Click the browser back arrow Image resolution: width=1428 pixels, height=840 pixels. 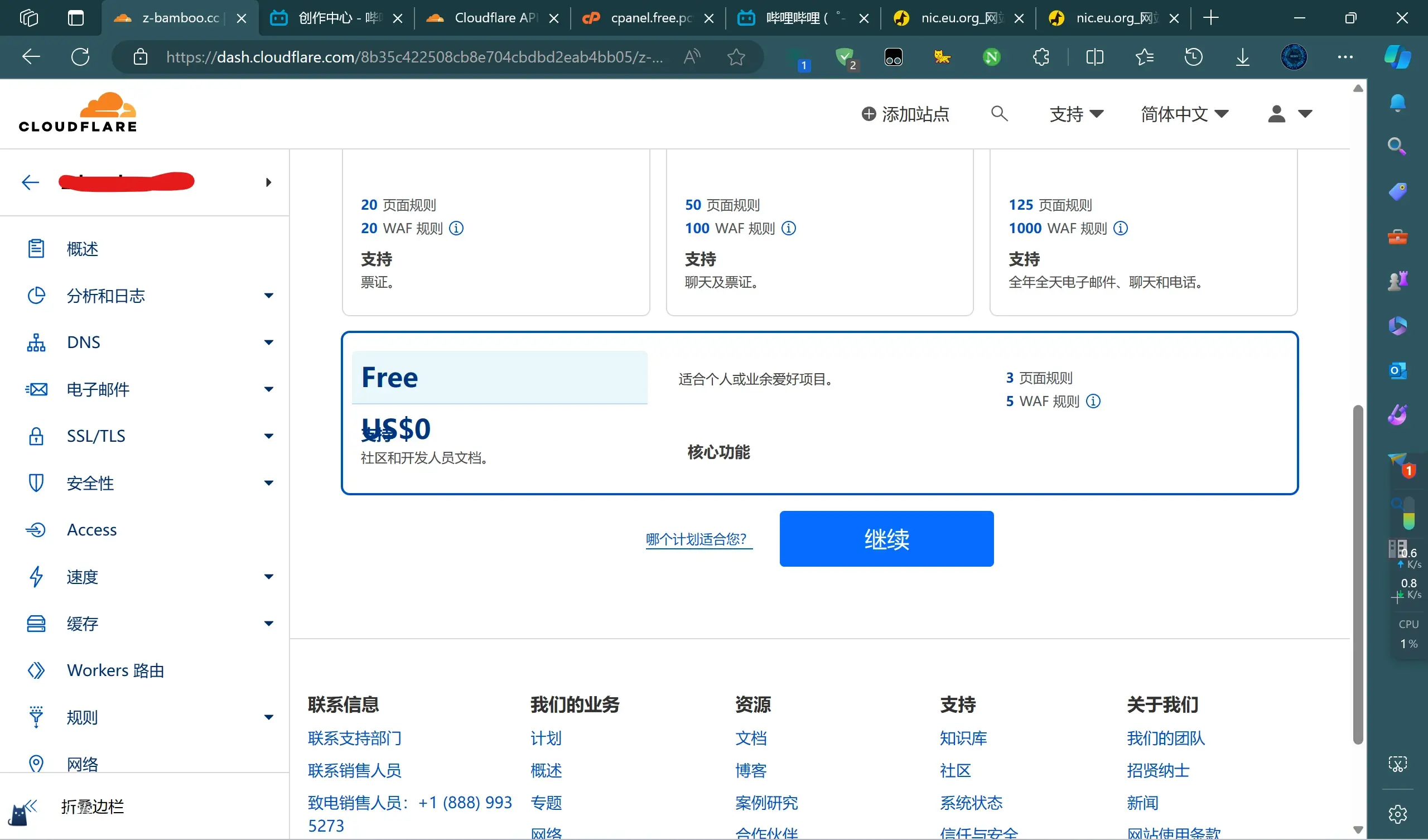click(31, 57)
